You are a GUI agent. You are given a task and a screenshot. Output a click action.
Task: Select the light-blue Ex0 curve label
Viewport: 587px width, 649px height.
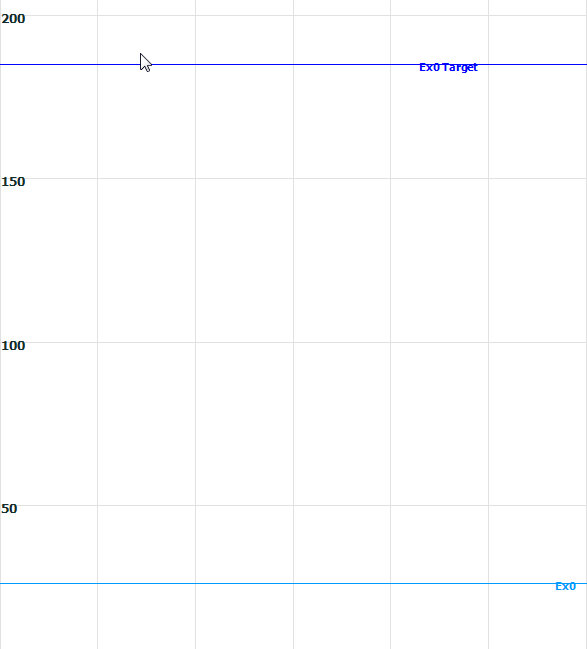[x=565, y=587]
